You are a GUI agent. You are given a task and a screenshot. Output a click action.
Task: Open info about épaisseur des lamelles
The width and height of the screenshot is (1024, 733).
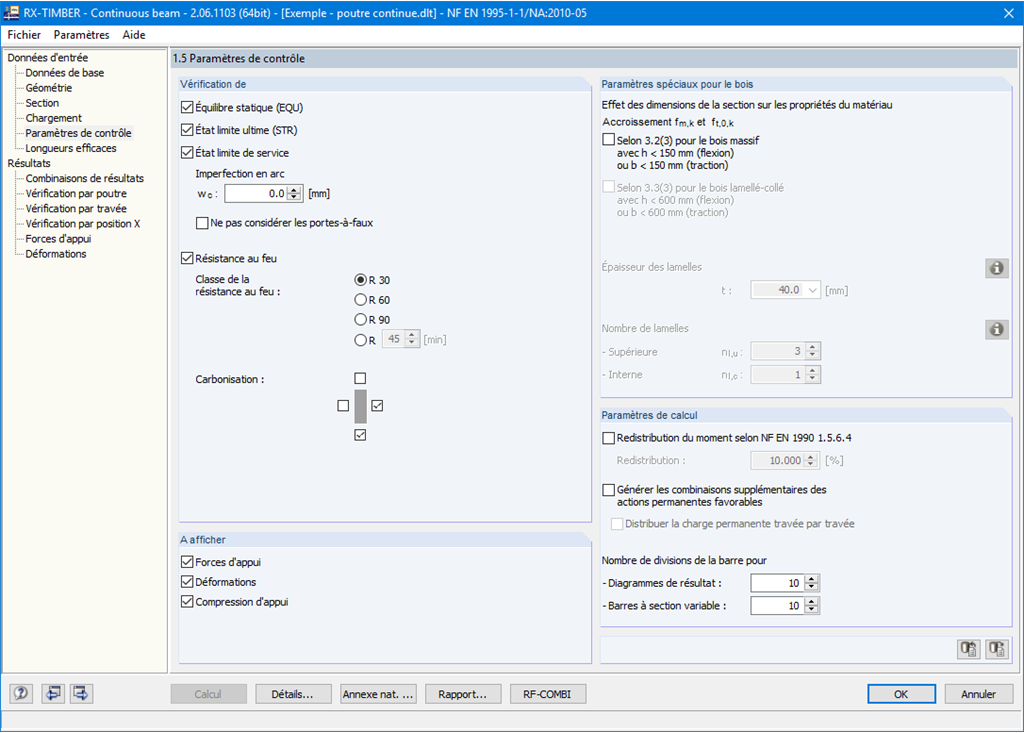tap(996, 268)
